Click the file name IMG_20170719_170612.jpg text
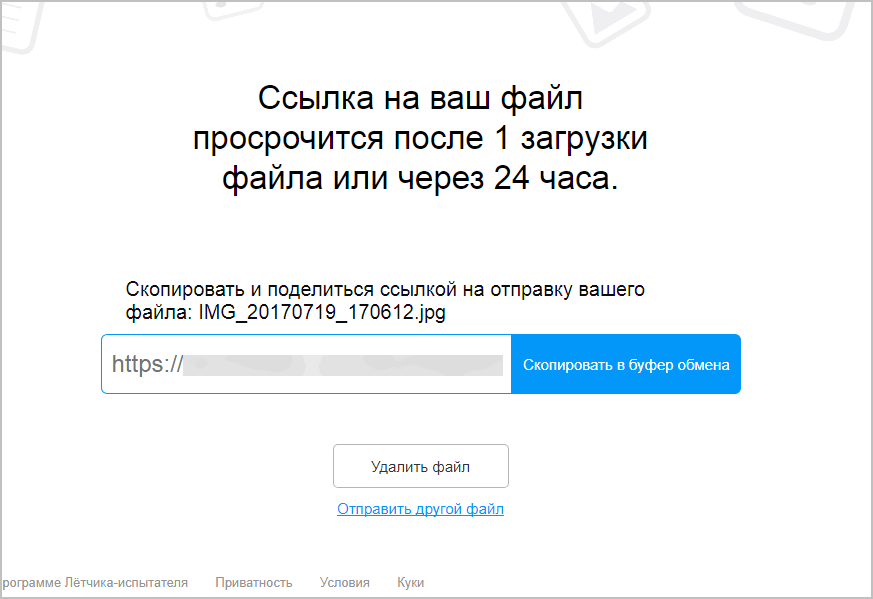 (x=322, y=312)
